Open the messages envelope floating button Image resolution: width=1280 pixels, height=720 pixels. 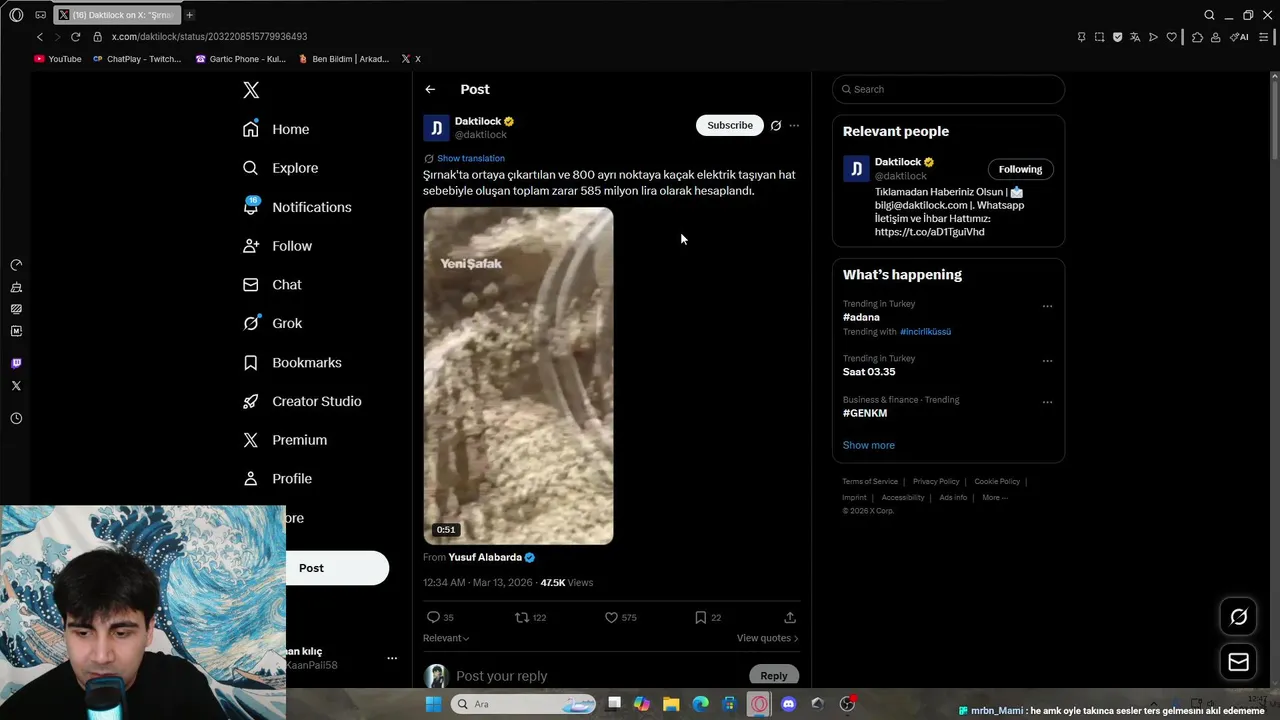(x=1238, y=662)
